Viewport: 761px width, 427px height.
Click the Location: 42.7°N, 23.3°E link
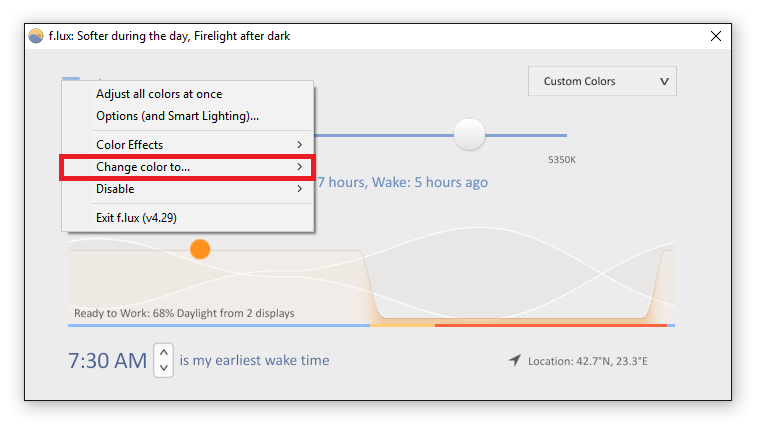588,361
